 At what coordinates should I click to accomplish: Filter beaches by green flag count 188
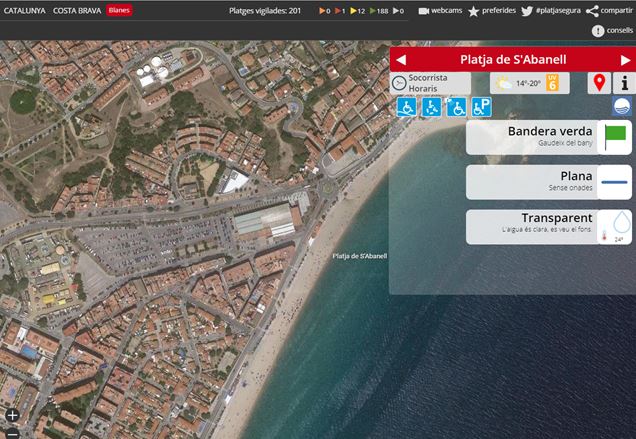[379, 11]
